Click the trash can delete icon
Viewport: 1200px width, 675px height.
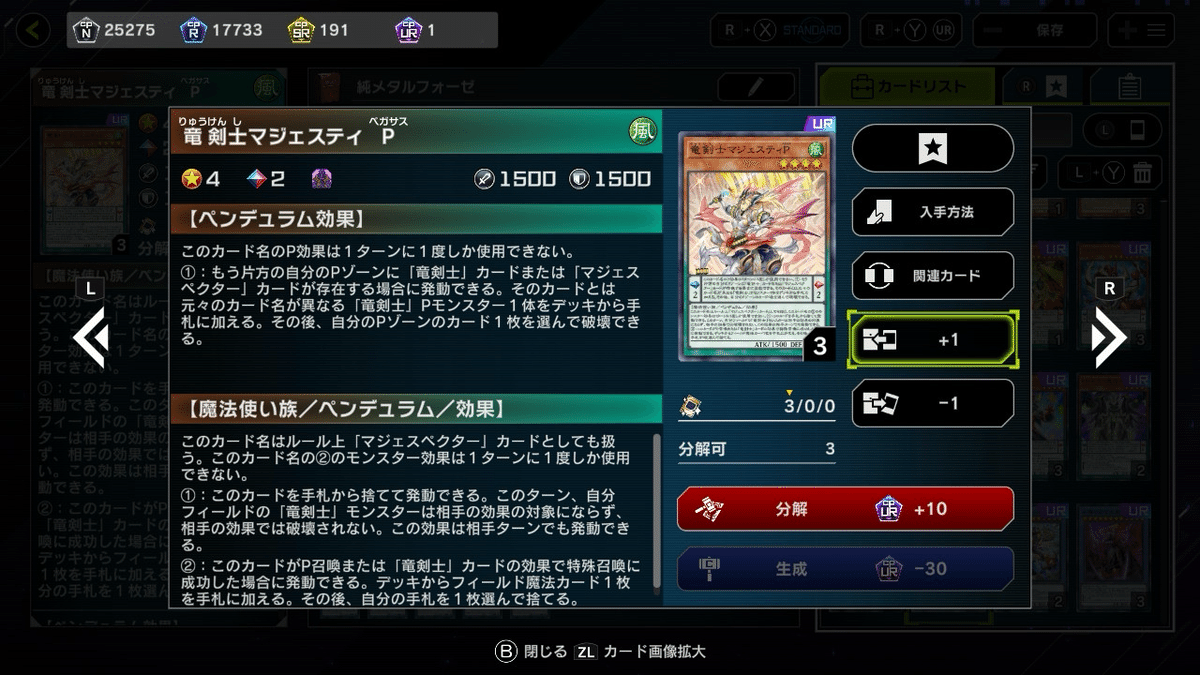1142,174
